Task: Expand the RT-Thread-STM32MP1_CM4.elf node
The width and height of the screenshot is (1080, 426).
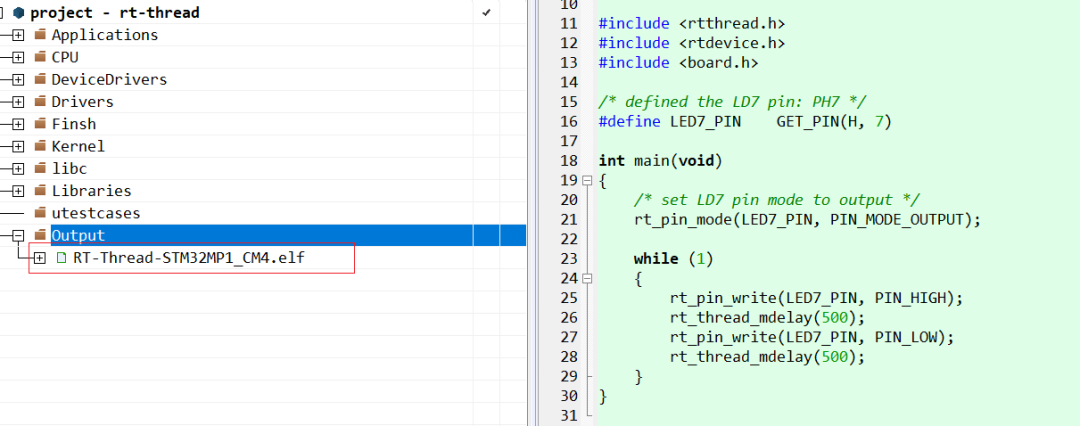Action: tap(40, 258)
